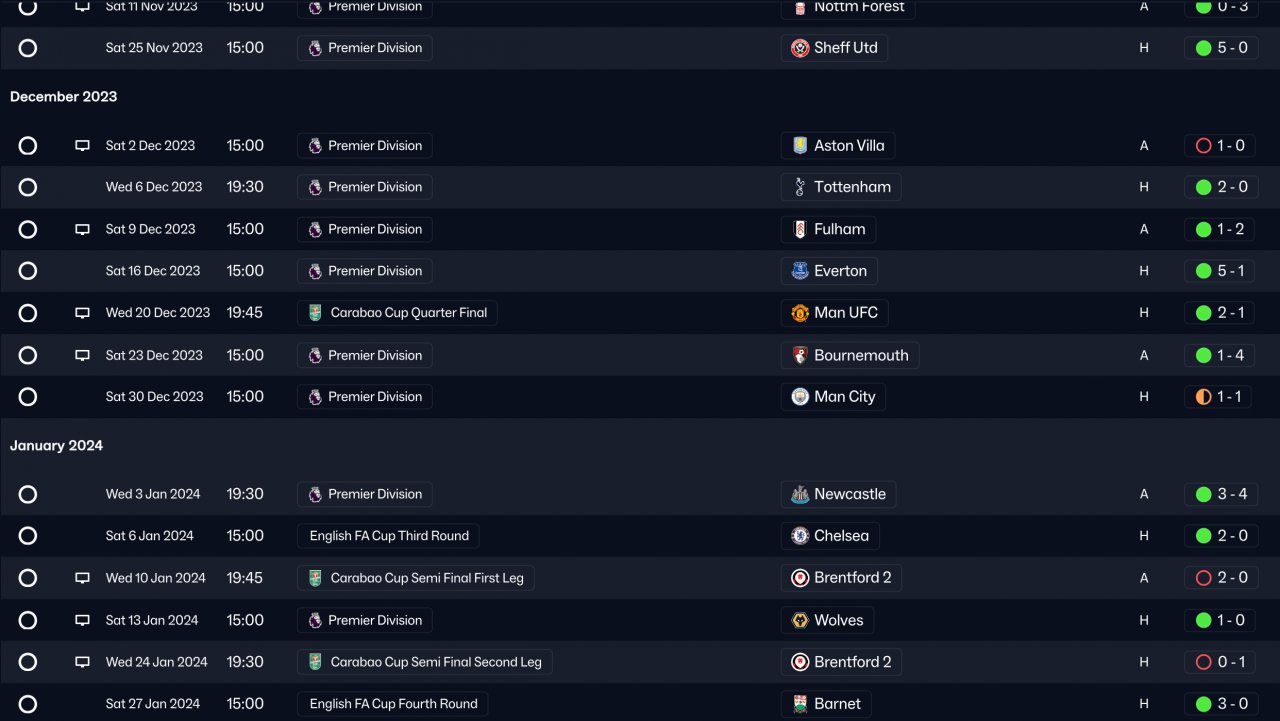Image resolution: width=1280 pixels, height=721 pixels.
Task: Click the Aston Villa club badge
Action: point(800,146)
